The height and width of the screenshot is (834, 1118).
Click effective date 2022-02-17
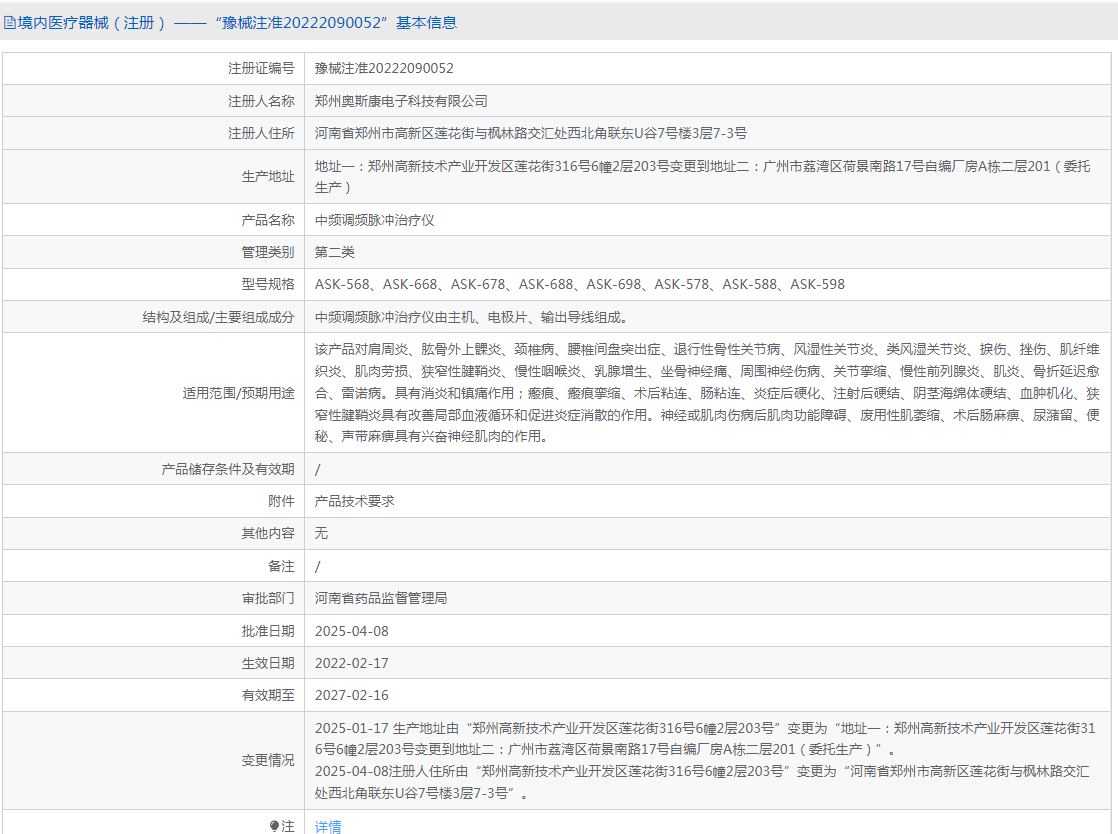(x=352, y=663)
